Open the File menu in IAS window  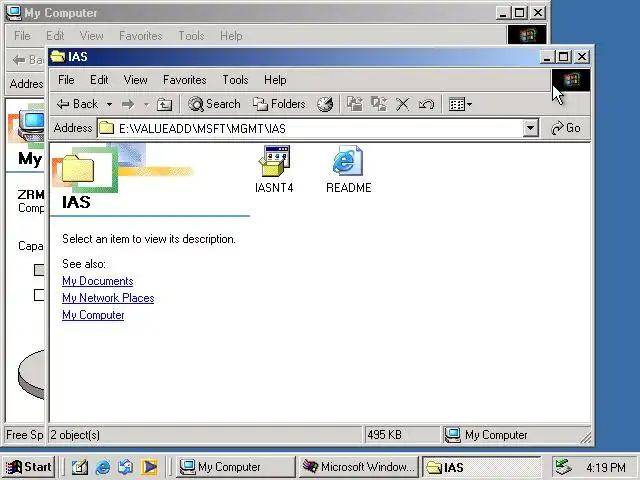coord(66,80)
